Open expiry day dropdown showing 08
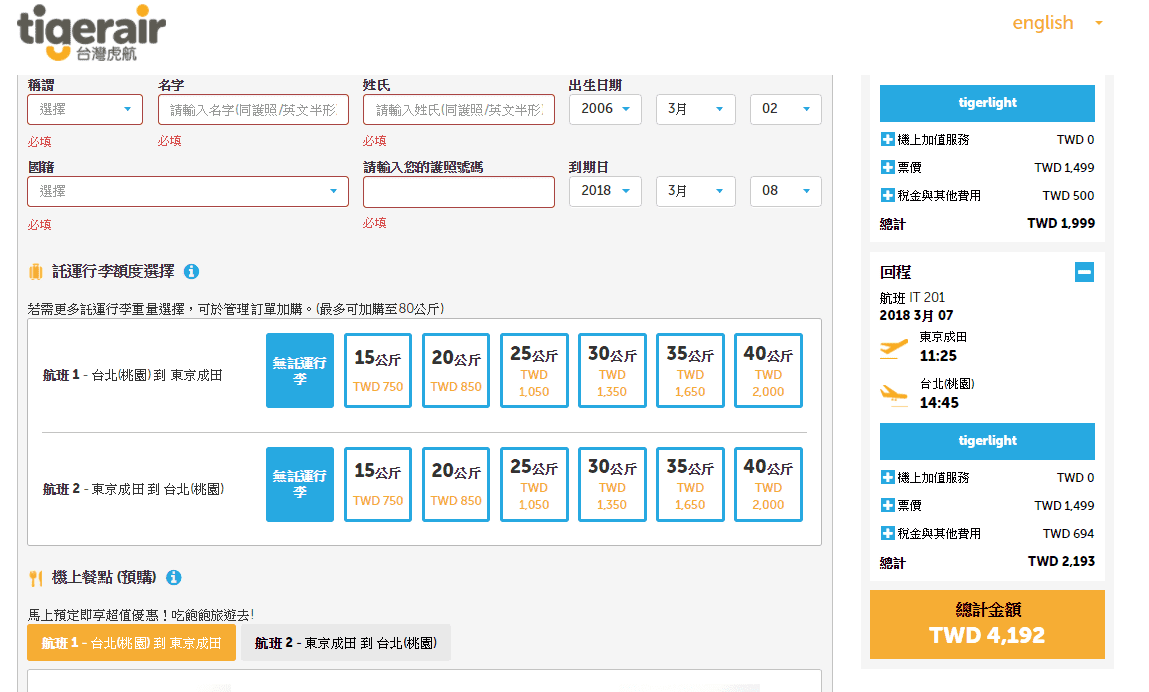 786,191
